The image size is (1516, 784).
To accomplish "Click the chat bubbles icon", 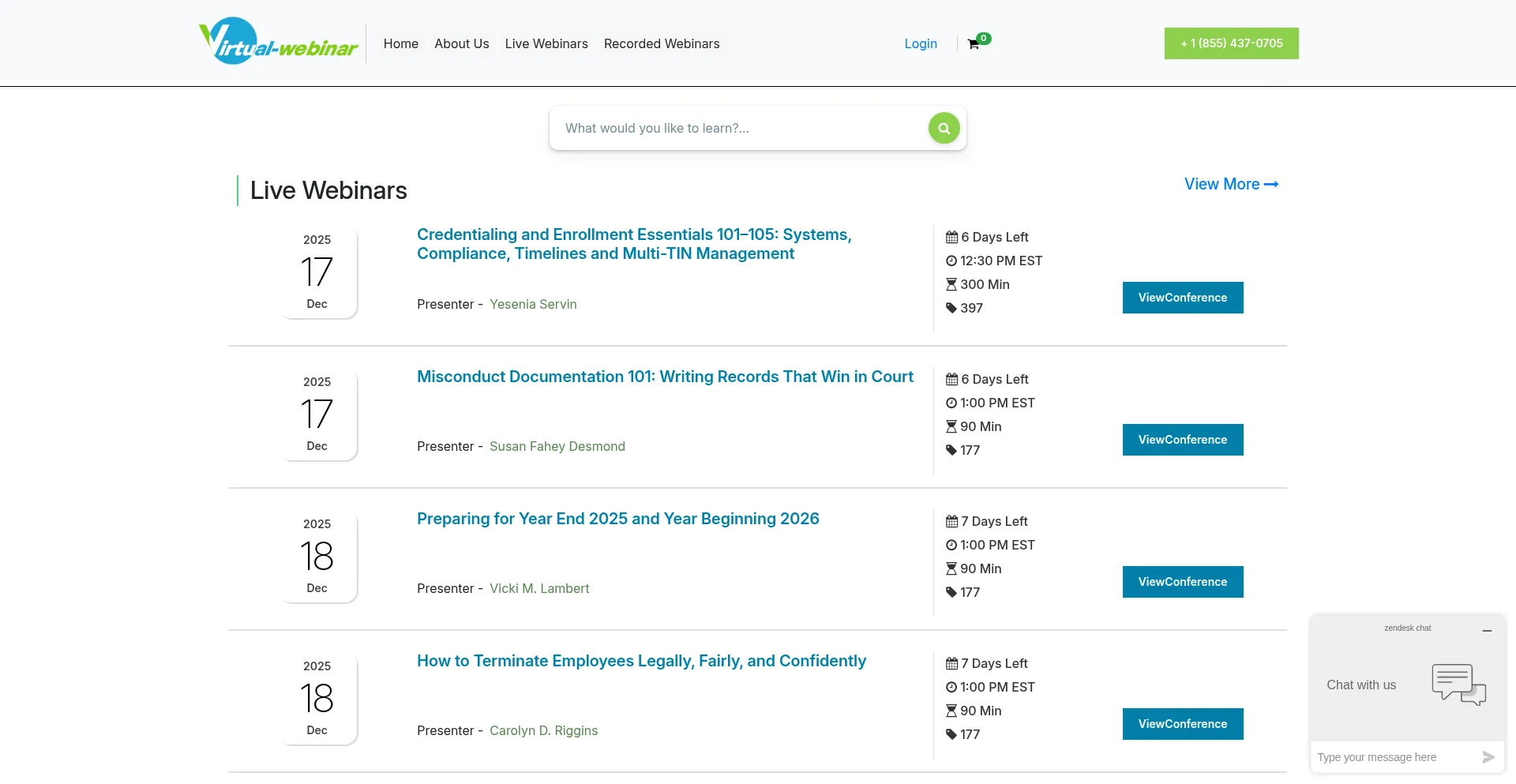I will [1458, 685].
